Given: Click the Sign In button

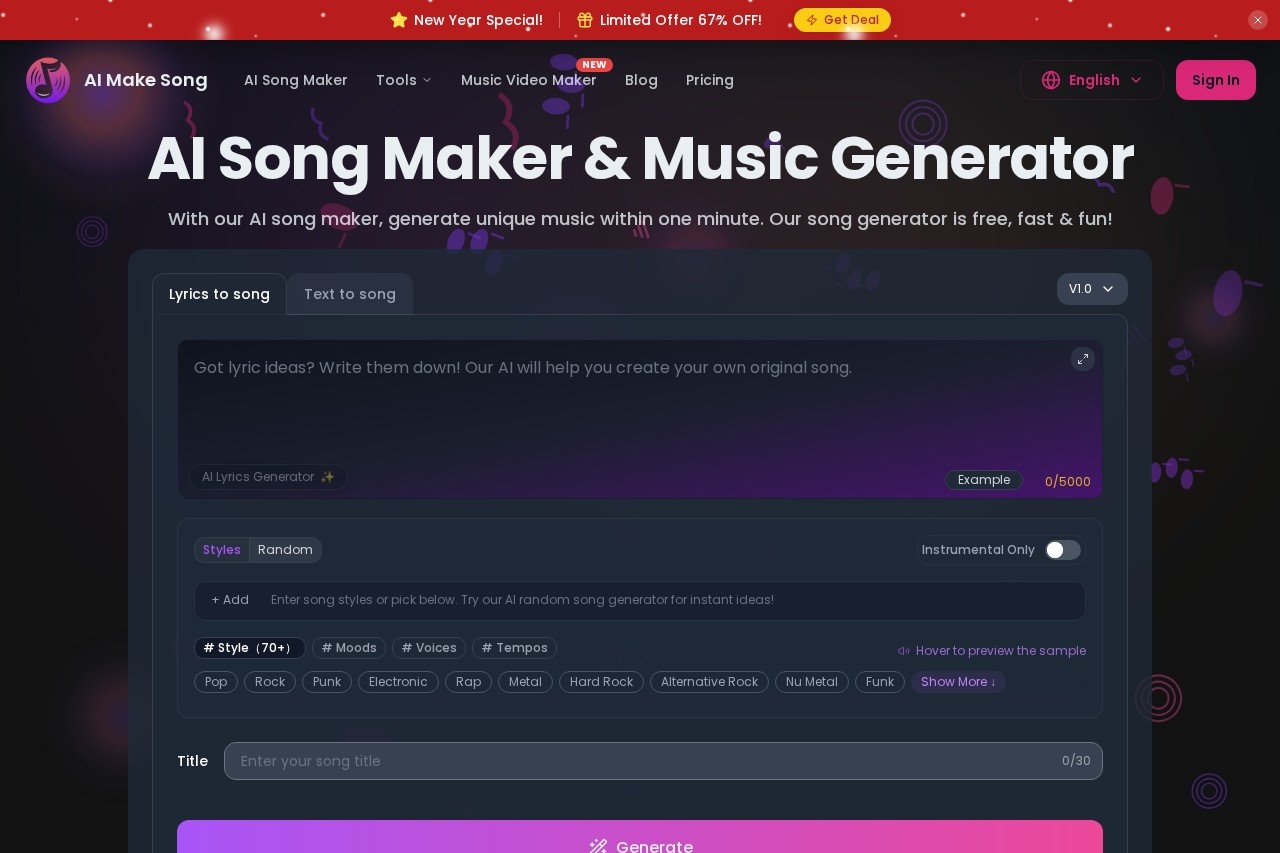Looking at the screenshot, I should click(1215, 80).
